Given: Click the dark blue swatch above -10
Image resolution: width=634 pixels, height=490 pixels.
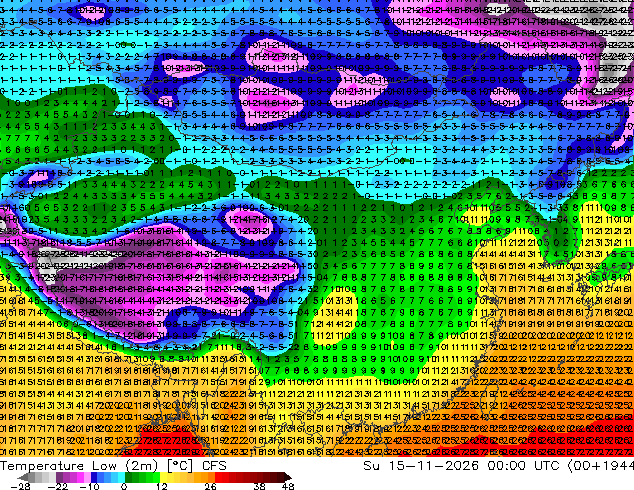Looking at the screenshot, I should click(x=94, y=477).
